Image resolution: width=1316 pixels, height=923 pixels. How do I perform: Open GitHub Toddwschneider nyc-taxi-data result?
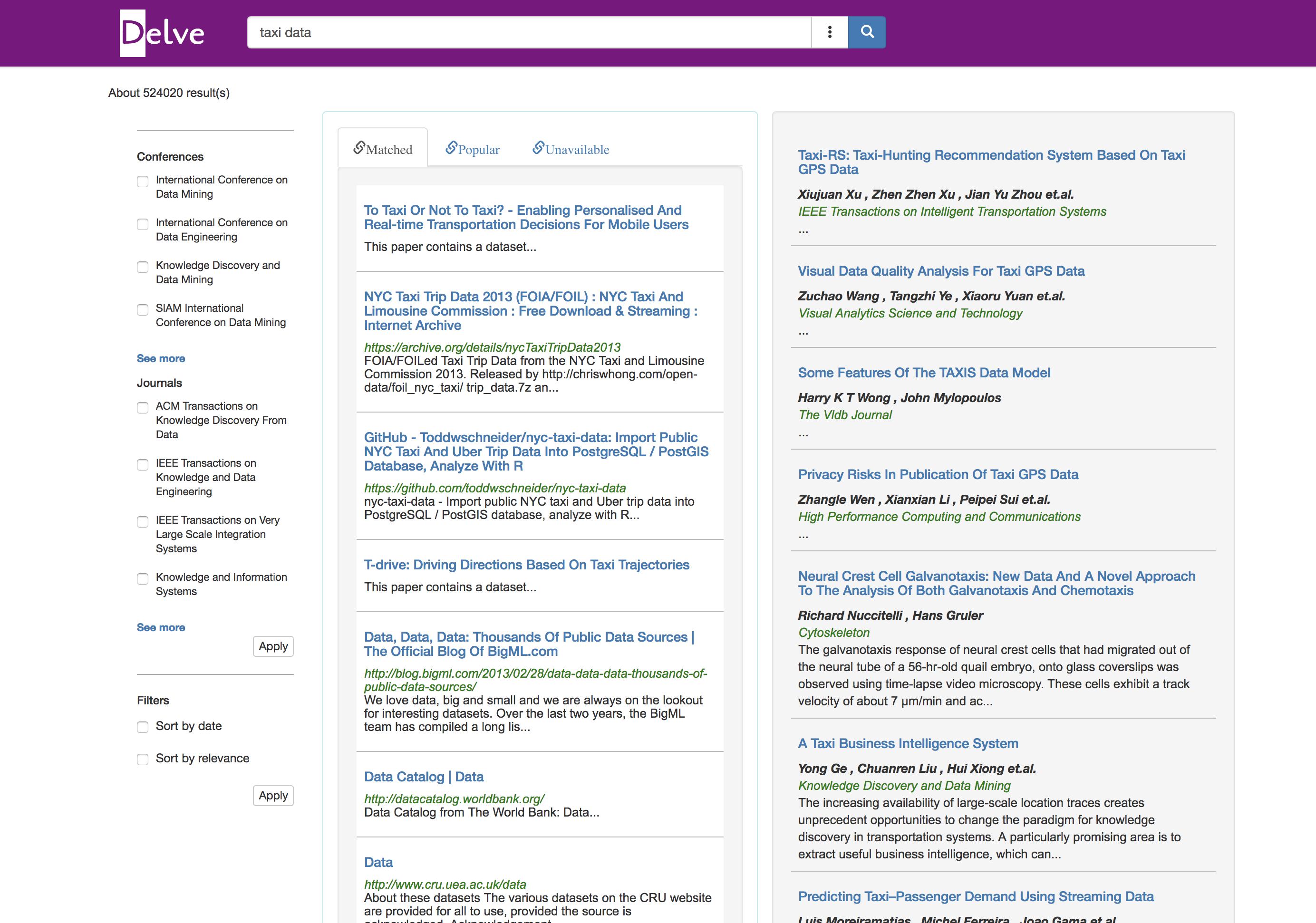pyautogui.click(x=536, y=452)
